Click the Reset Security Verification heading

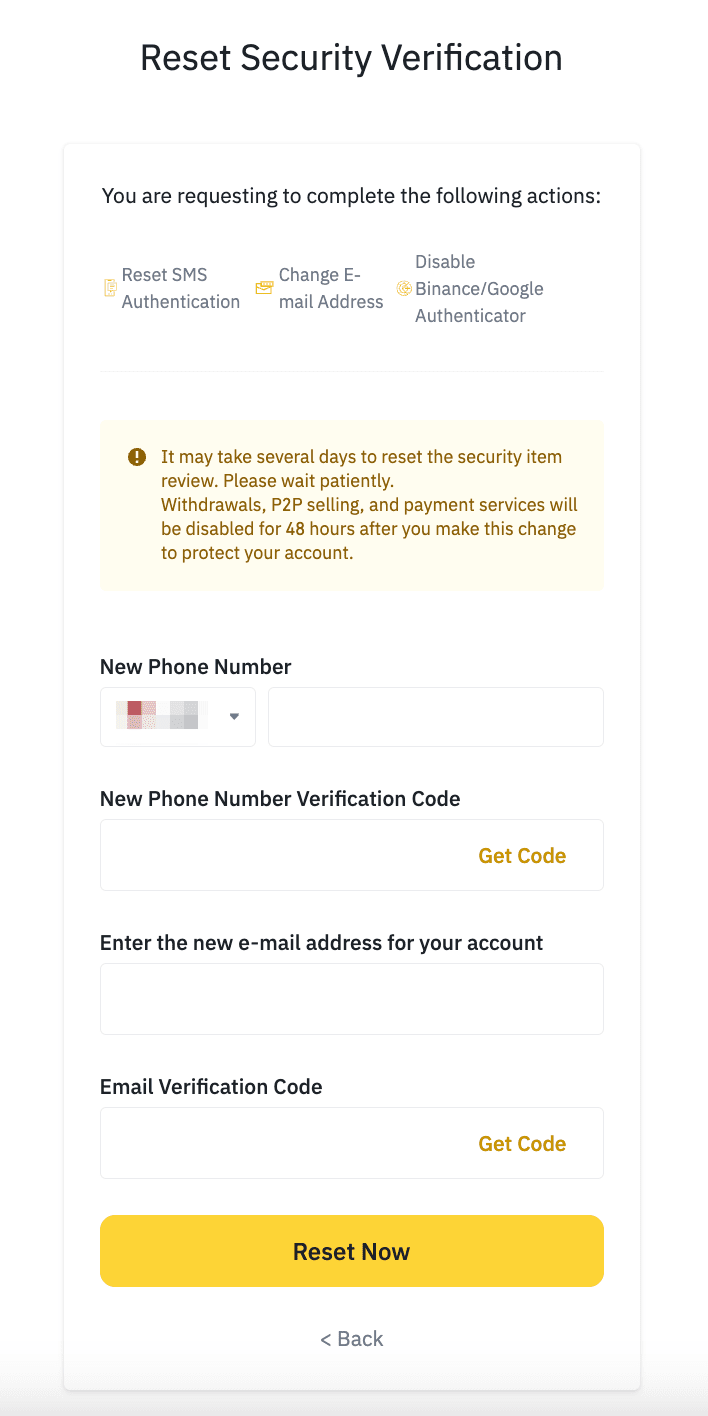click(x=351, y=57)
